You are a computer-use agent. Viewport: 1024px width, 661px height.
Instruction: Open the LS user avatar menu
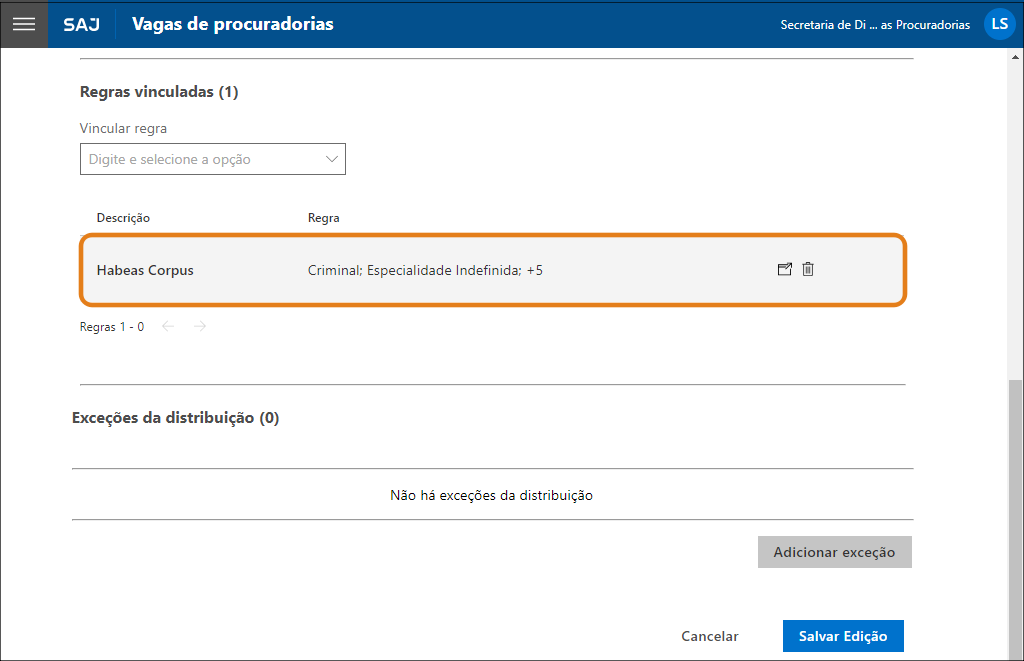coord(999,24)
